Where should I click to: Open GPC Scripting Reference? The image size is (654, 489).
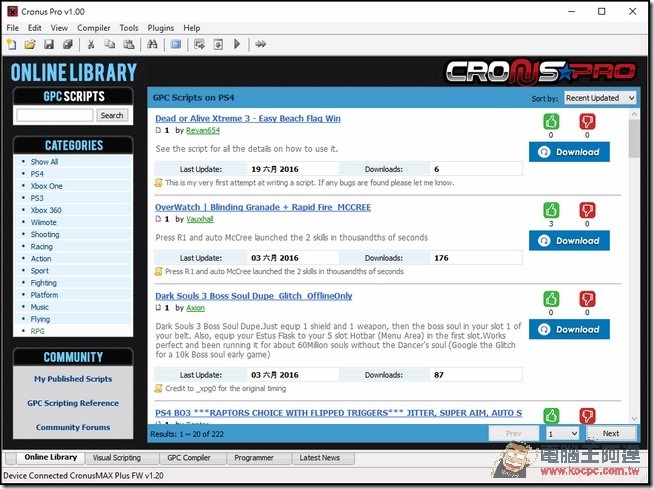(73, 403)
